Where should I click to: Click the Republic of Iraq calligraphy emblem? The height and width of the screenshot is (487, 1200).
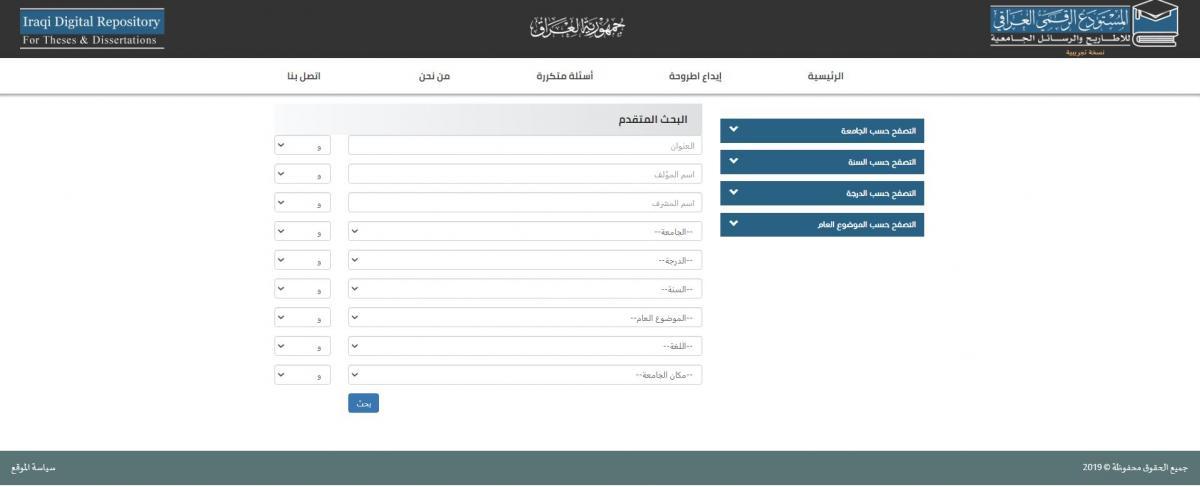(577, 29)
